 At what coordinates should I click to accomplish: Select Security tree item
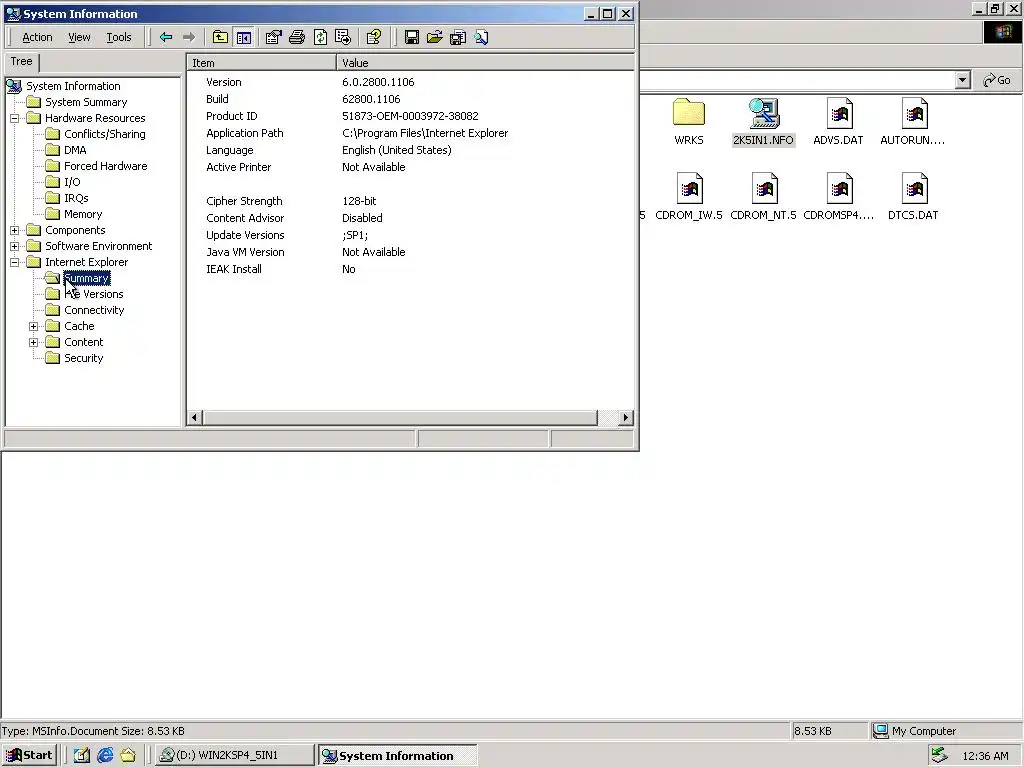84,359
